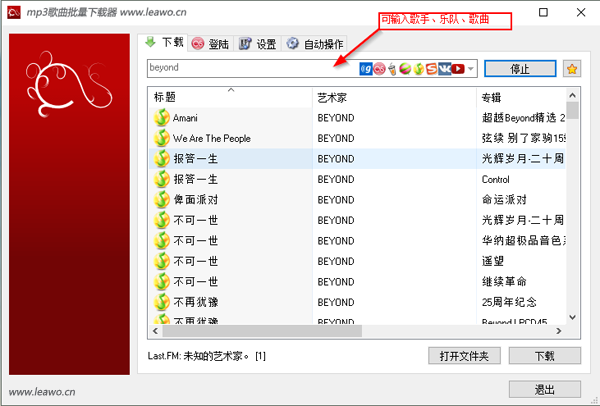Click the album cell 华纳超极品音色
The image size is (600, 406).
pos(523,241)
